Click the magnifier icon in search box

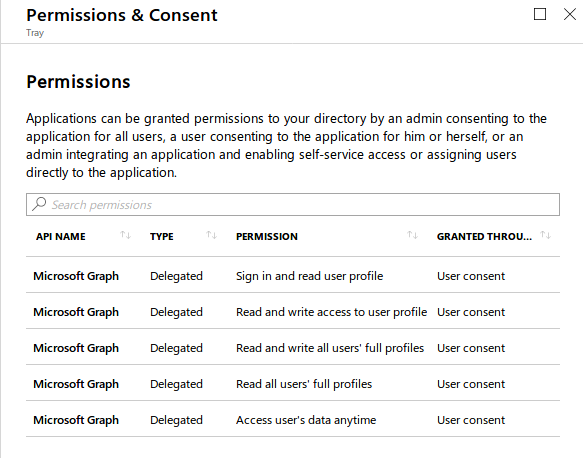[39, 204]
